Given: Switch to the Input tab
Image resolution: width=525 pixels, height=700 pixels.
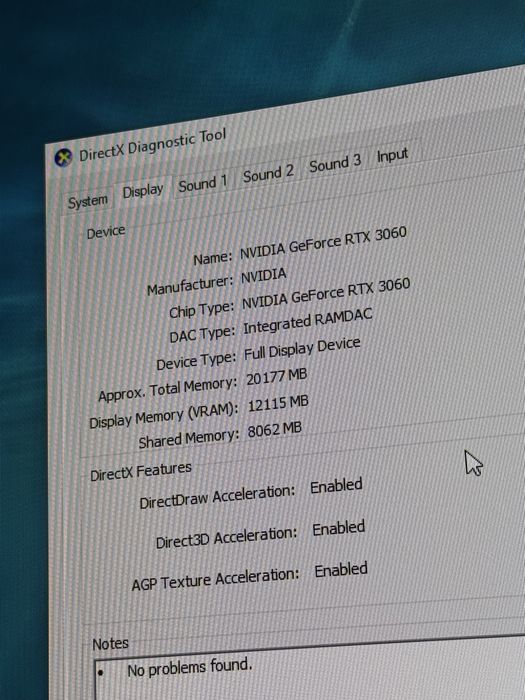Looking at the screenshot, I should (392, 155).
